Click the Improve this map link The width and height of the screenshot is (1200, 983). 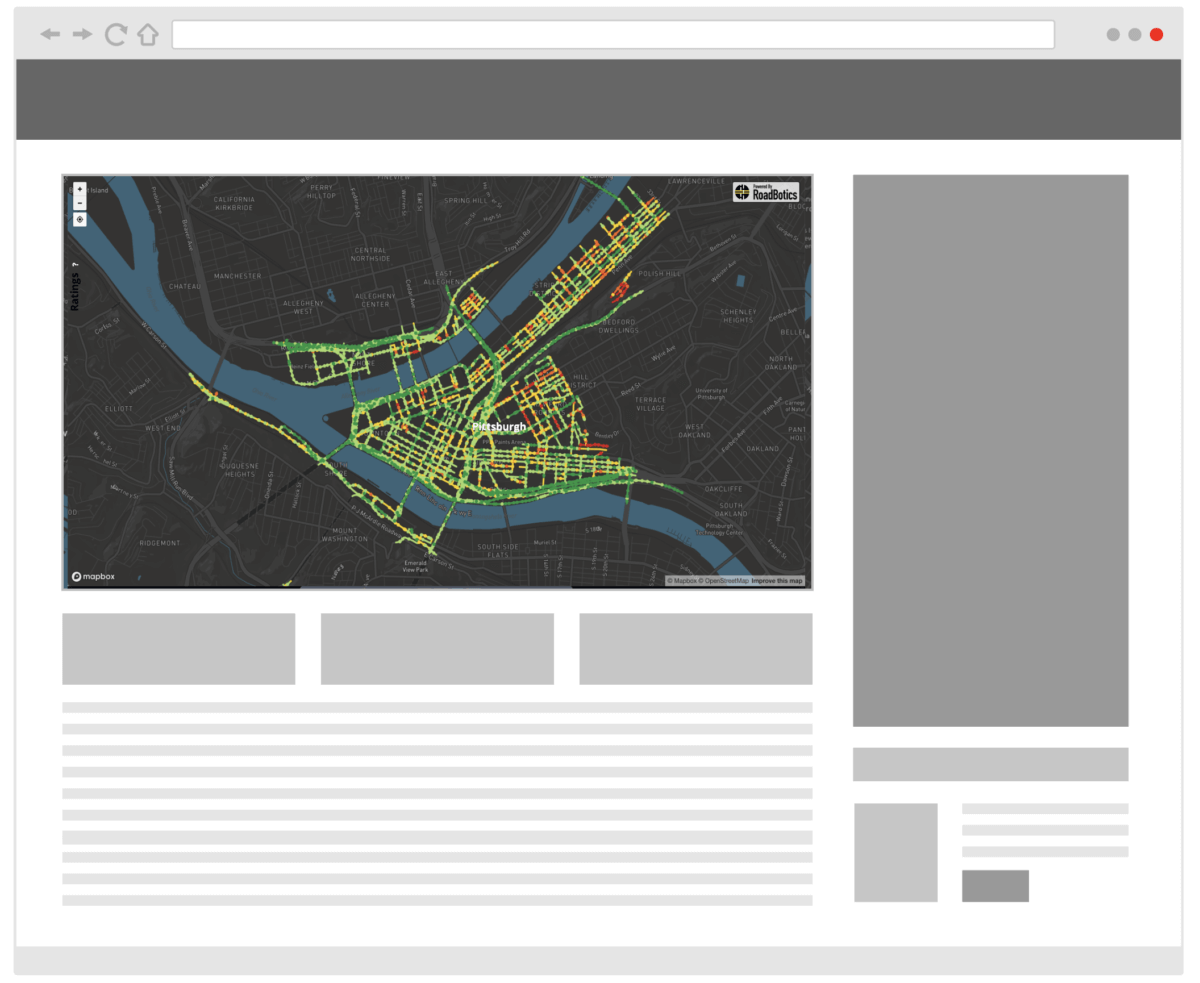coord(777,580)
